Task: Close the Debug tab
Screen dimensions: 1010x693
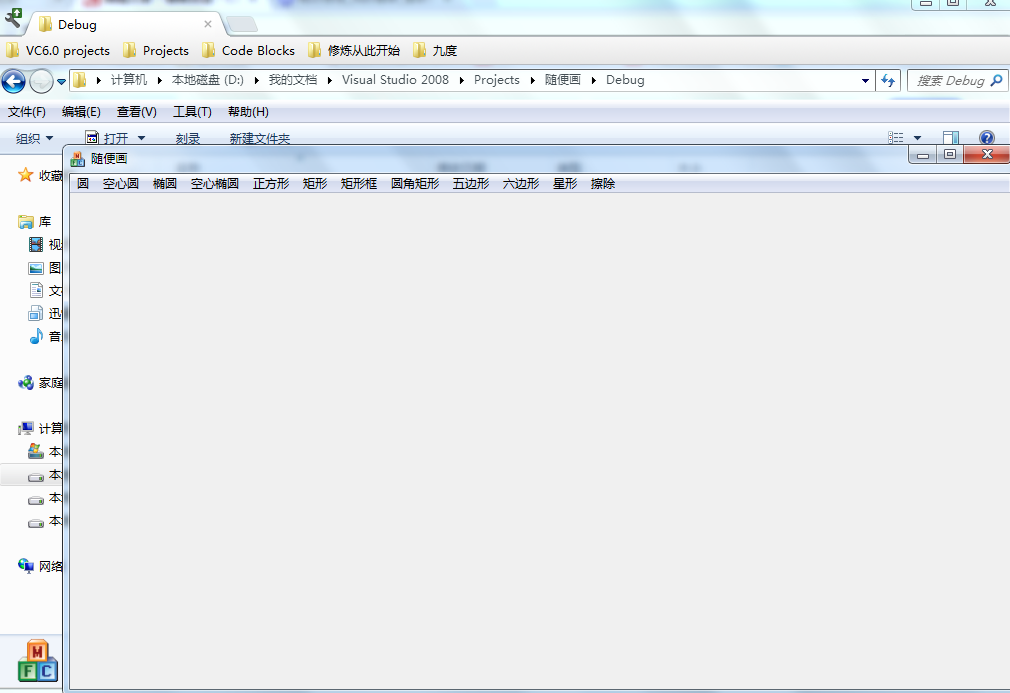Action: pos(207,24)
